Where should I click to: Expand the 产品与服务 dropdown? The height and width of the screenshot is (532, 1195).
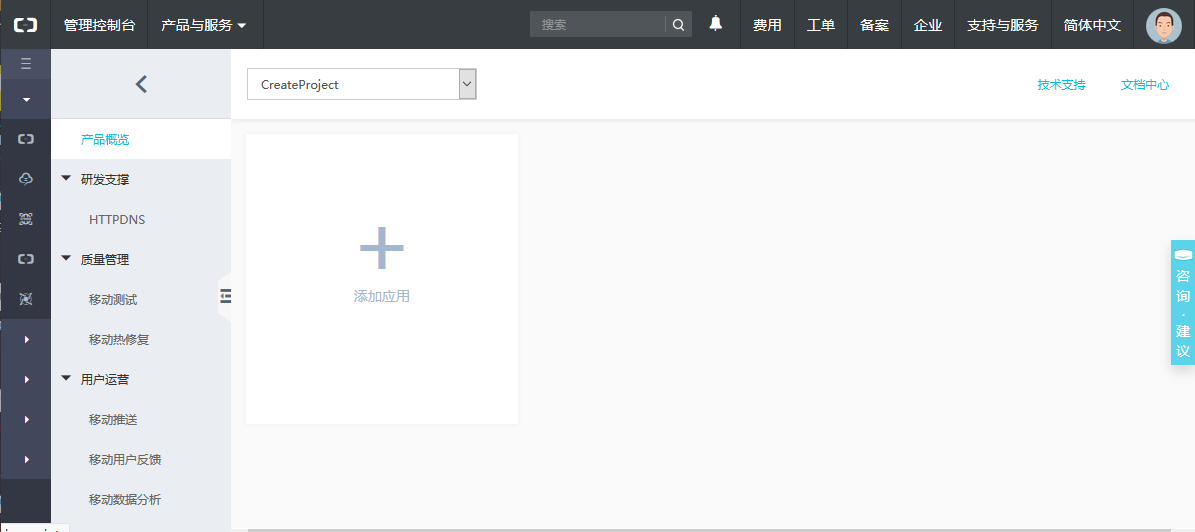pos(204,24)
